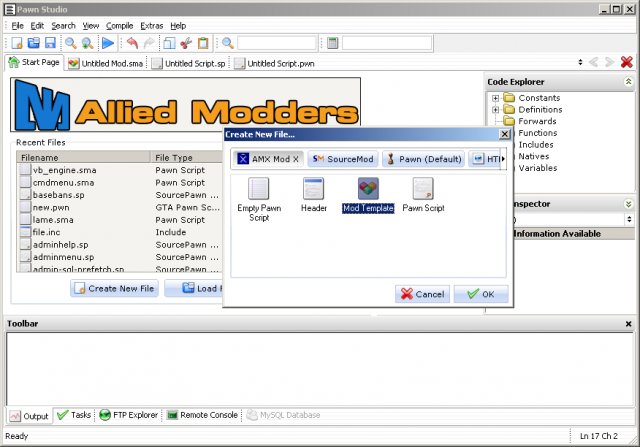This screenshot has width=640, height=447.
Task: Click the New file toolbar icon
Action: [17, 43]
